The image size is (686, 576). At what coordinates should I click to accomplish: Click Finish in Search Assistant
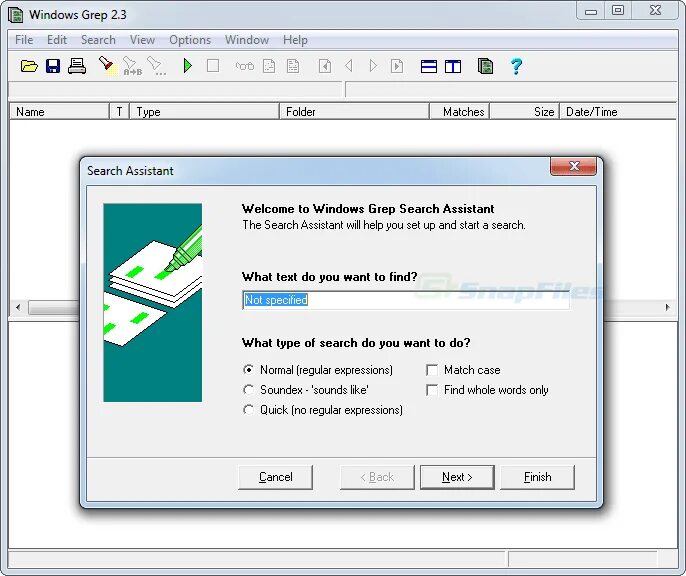(537, 477)
